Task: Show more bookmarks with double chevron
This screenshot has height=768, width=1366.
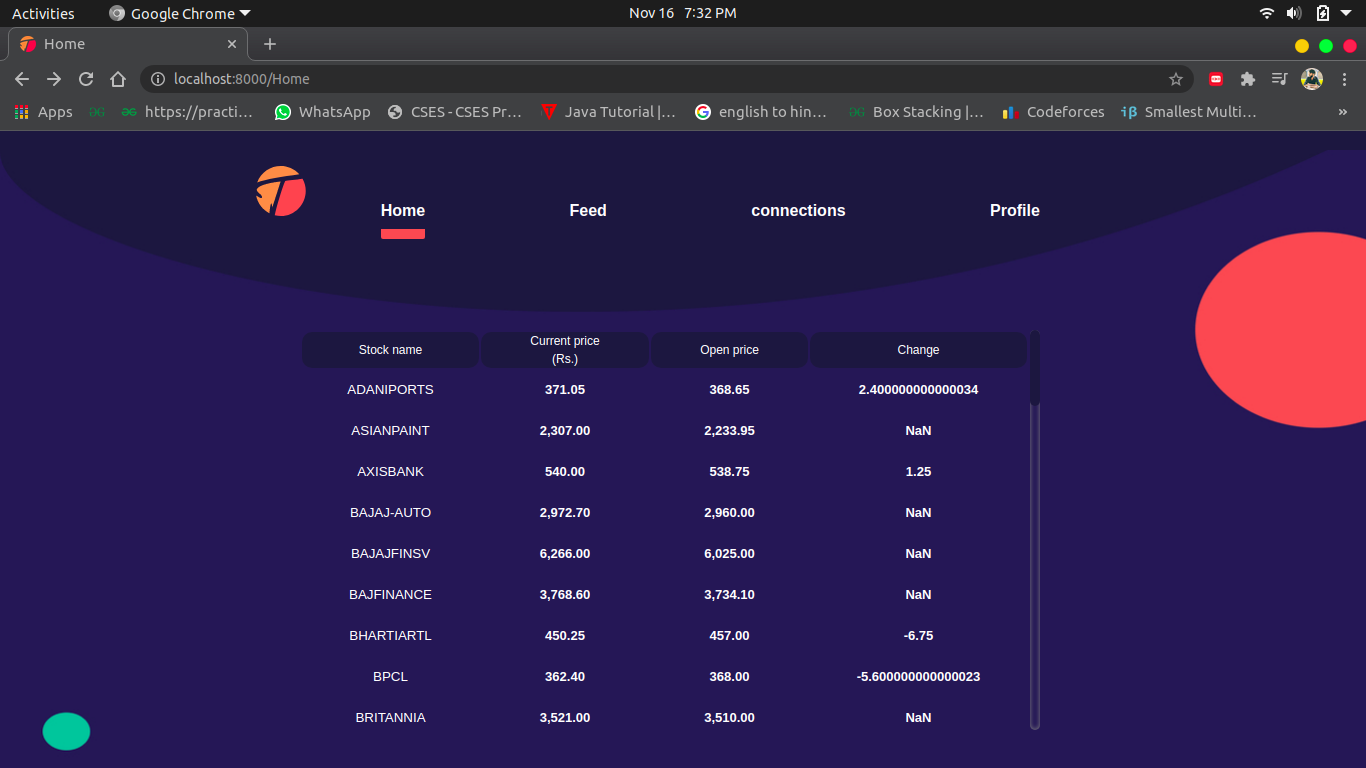Action: pos(1343,112)
